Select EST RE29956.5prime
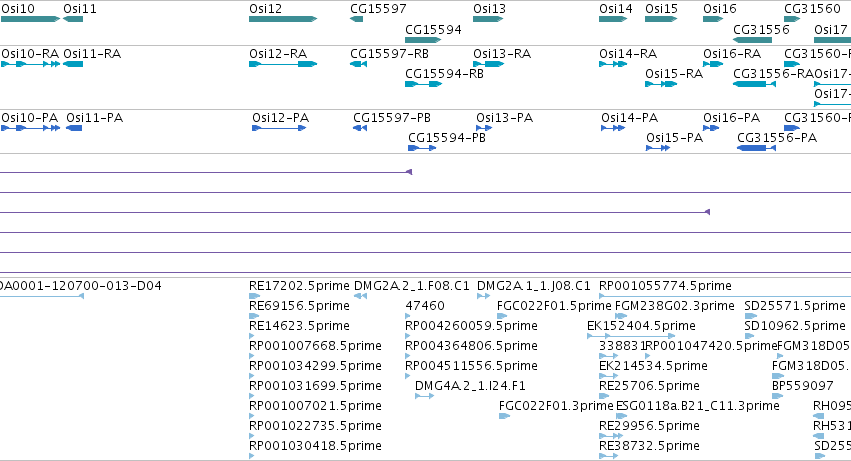851x461 pixels. click(x=649, y=426)
